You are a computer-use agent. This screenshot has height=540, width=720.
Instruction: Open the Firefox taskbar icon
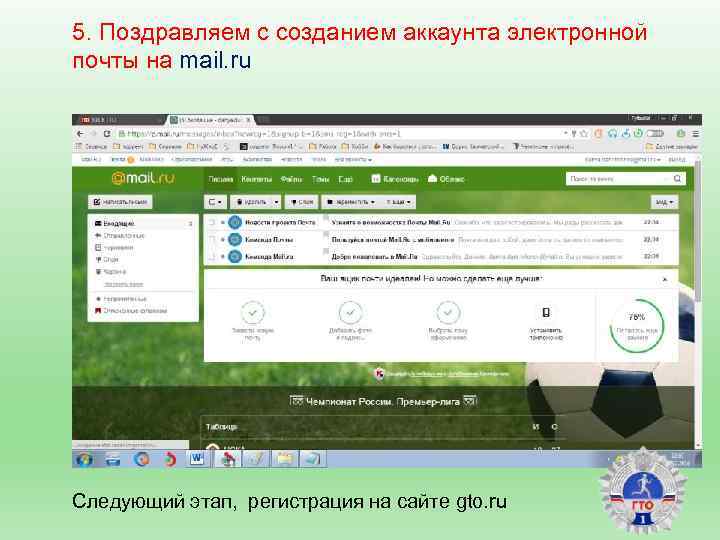141,459
